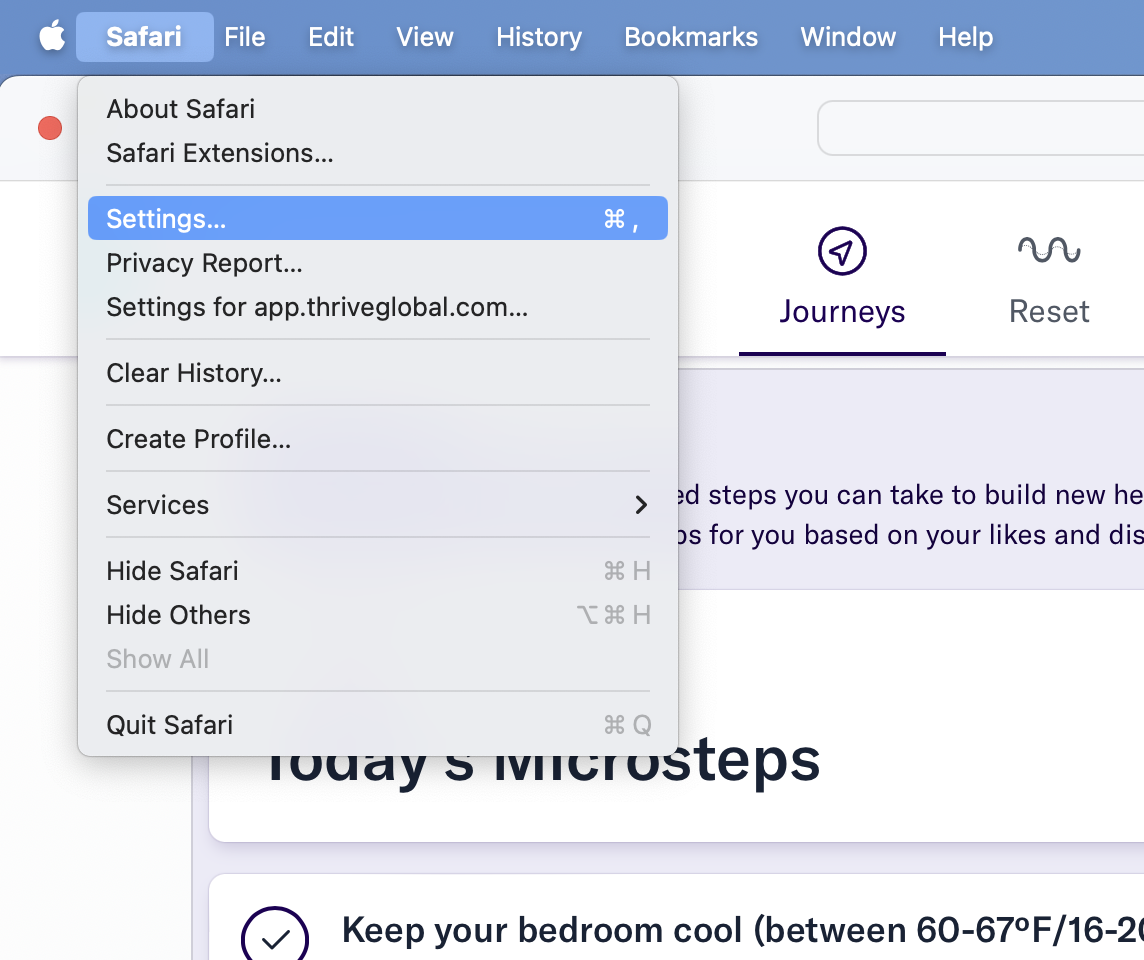Open Settings… from the Safari menu
This screenshot has height=960, width=1144.
[378, 218]
